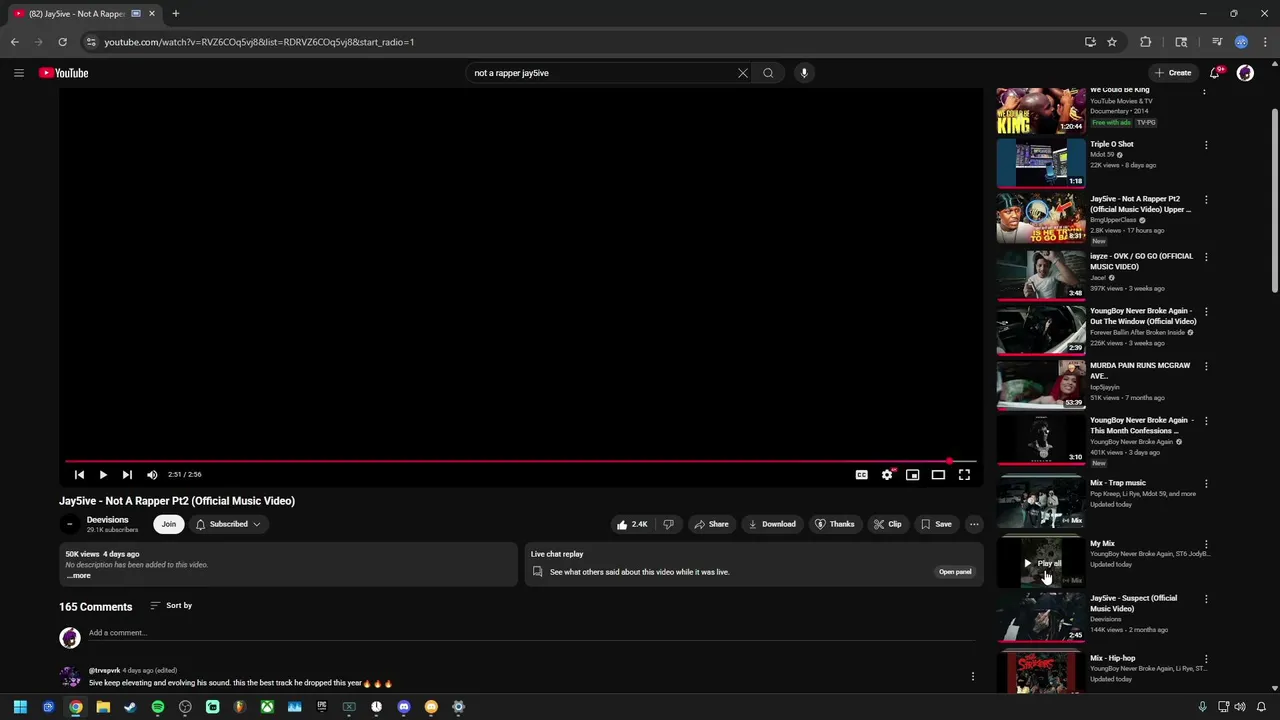Viewport: 1280px width, 720px height.
Task: Open options for Triple O Shot video
Action: click(1205, 145)
